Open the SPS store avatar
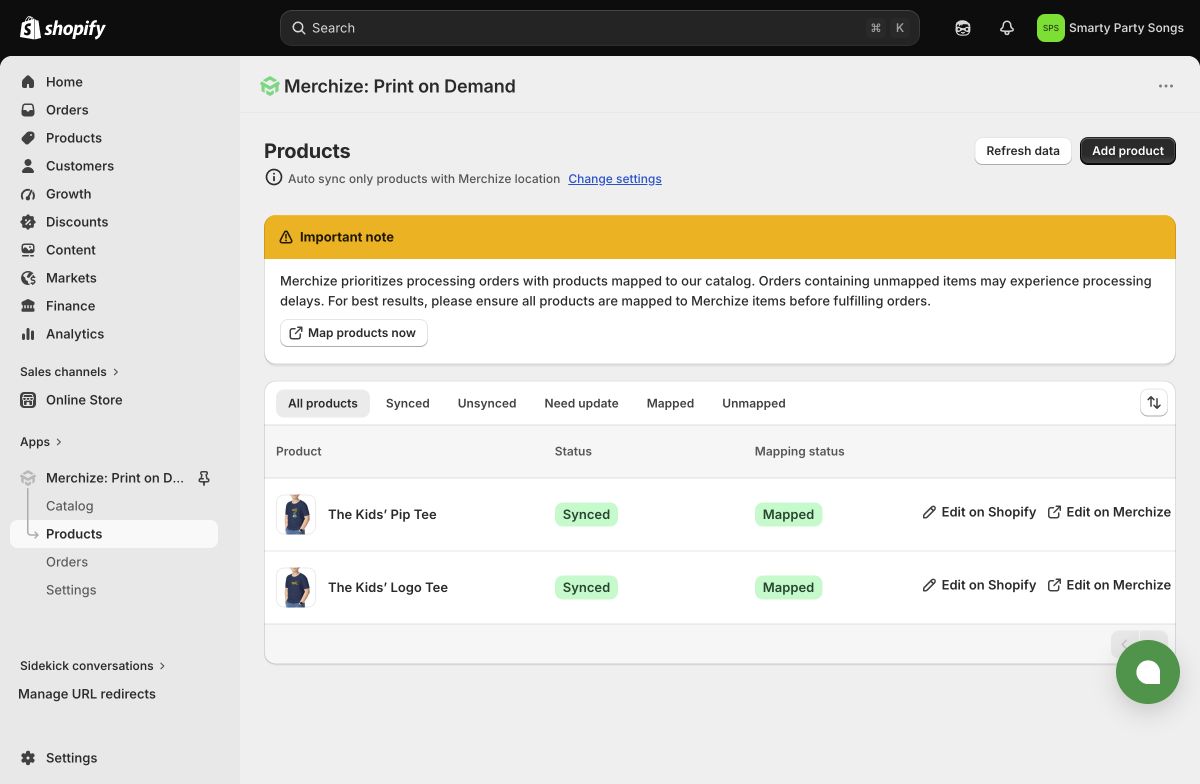 pyautogui.click(x=1051, y=28)
